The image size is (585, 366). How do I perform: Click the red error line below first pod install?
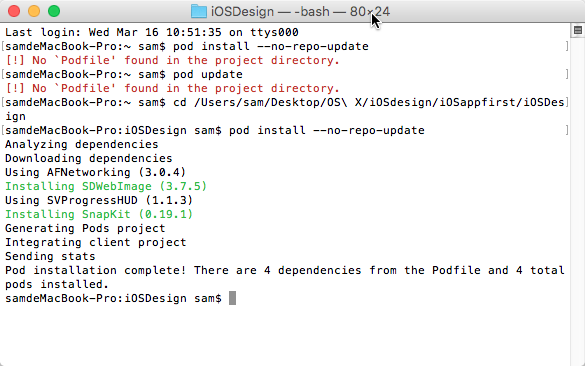tap(172, 60)
